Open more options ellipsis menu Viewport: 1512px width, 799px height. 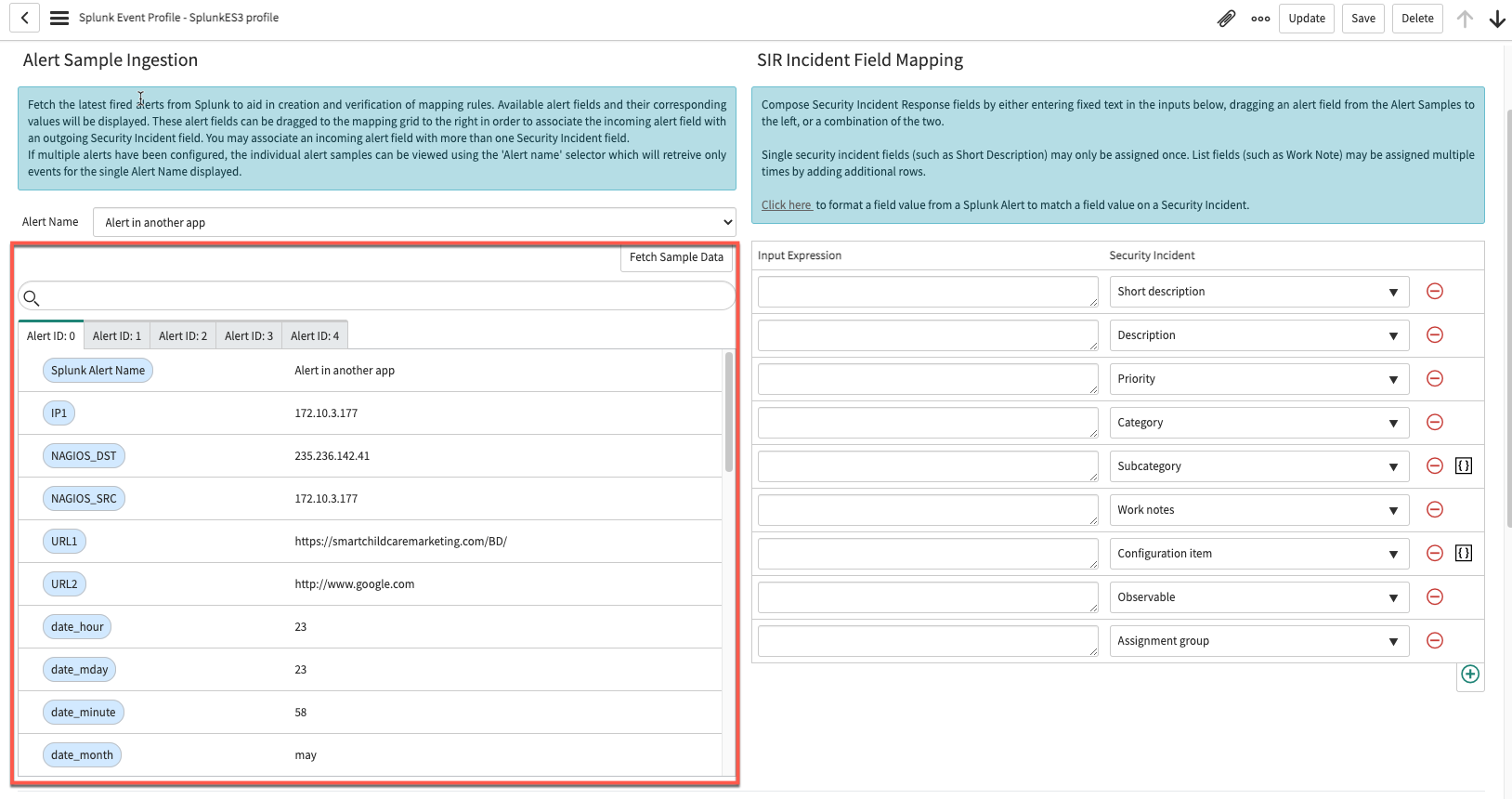pos(1260,19)
